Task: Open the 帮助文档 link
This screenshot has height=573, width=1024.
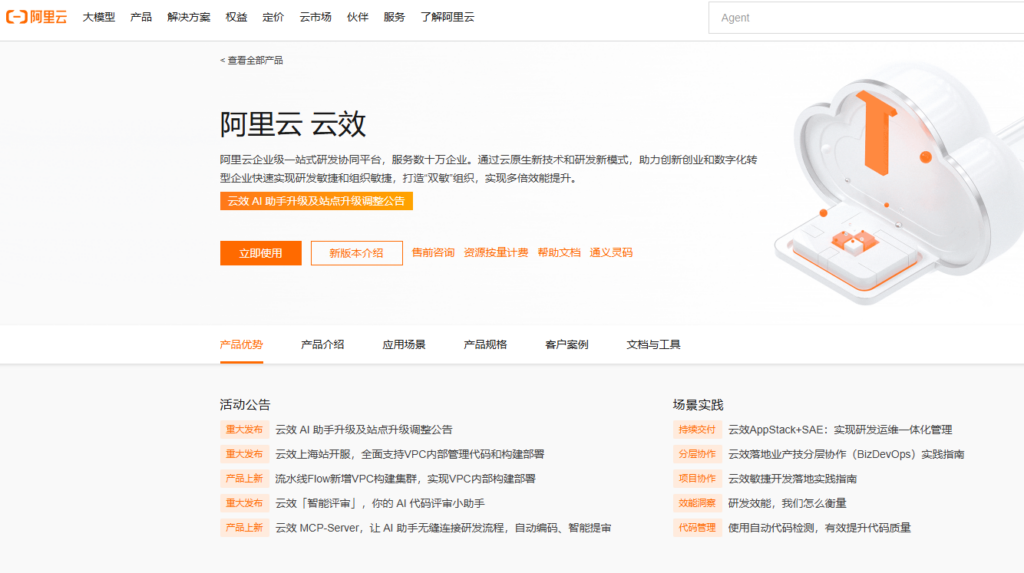Action: 559,253
